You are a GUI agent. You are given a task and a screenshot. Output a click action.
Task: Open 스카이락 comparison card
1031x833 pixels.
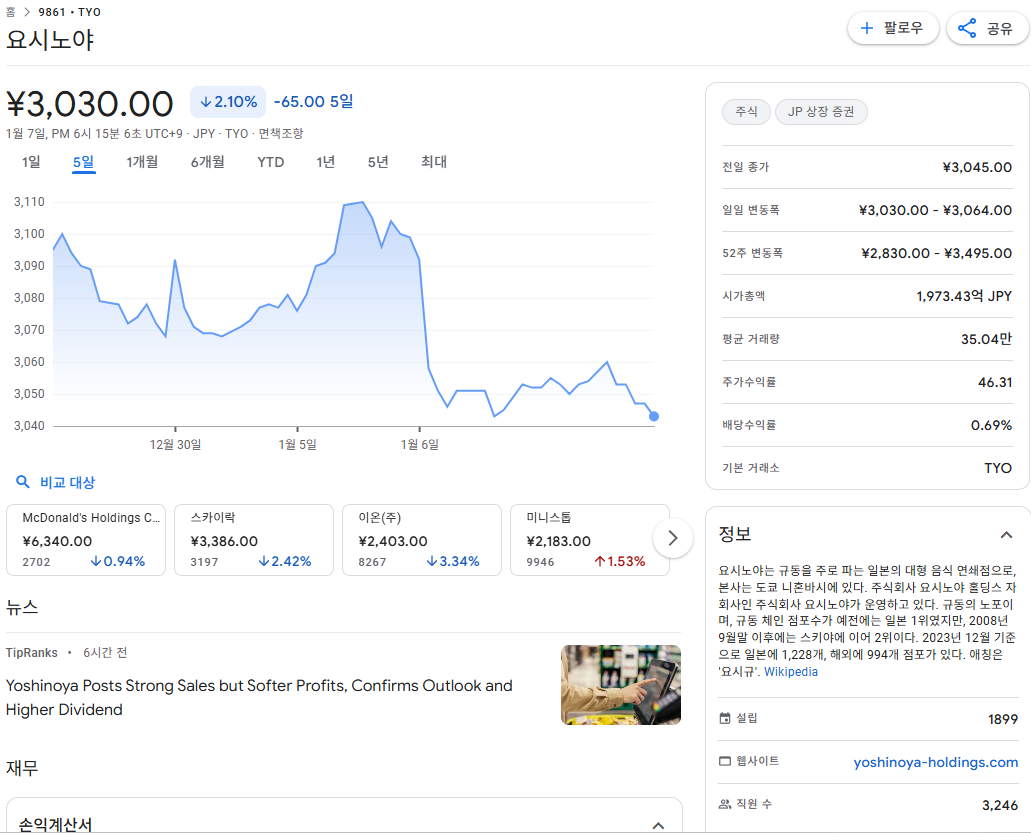254,540
